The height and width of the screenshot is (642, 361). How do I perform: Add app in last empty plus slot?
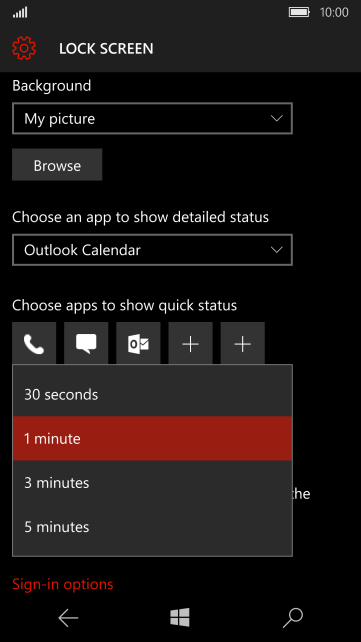tap(243, 343)
